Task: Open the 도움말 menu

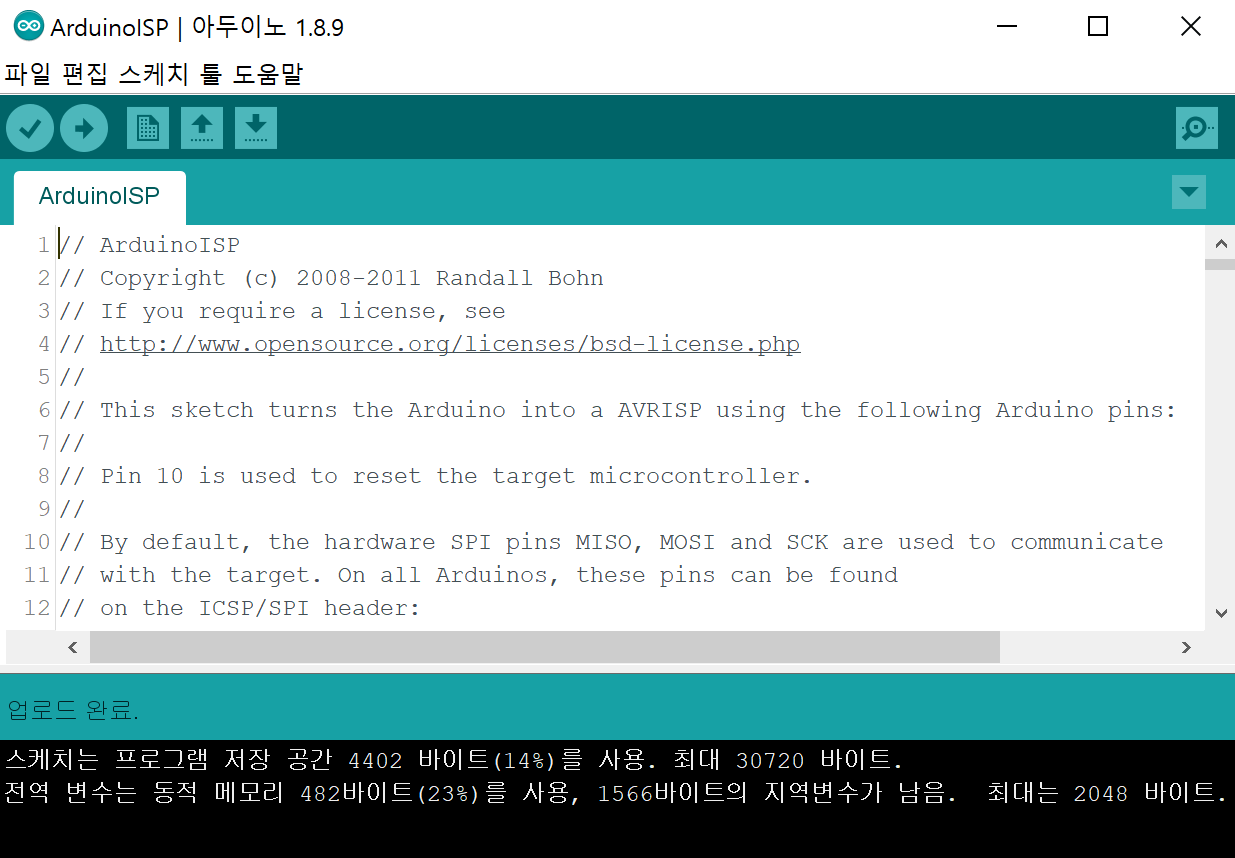Action: tap(267, 74)
